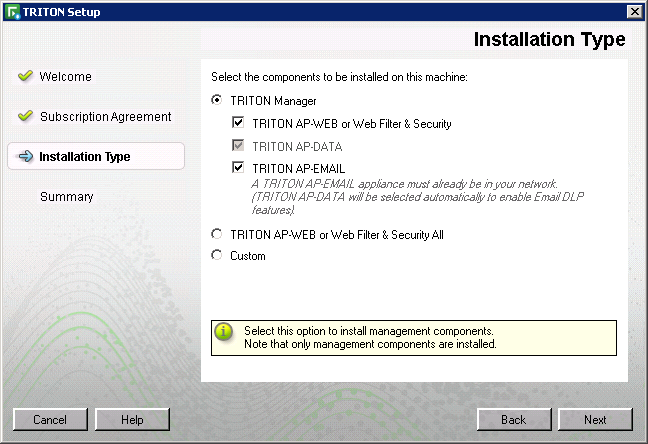The image size is (648, 444).
Task: Click 'Select the components to be installed' text
Action: [x=339, y=77]
